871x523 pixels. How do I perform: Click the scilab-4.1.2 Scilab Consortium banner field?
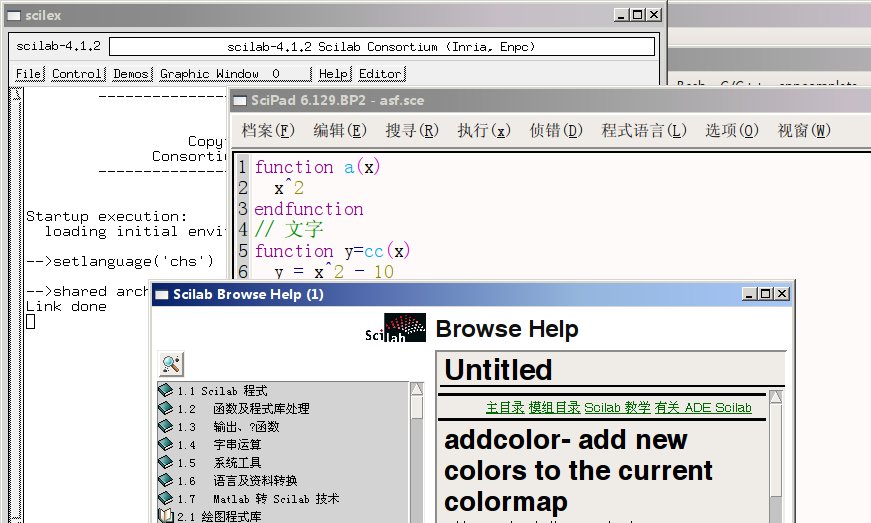382,47
